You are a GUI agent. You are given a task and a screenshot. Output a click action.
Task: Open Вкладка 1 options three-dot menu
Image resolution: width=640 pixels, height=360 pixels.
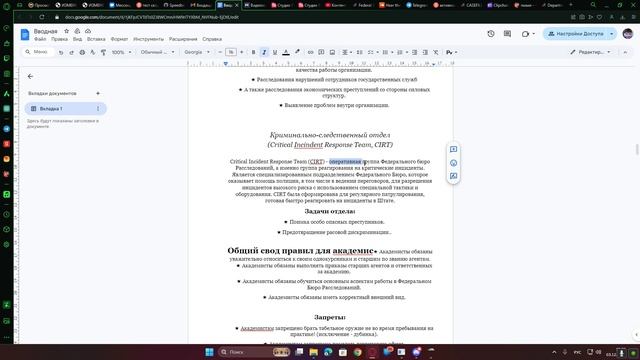click(x=98, y=109)
